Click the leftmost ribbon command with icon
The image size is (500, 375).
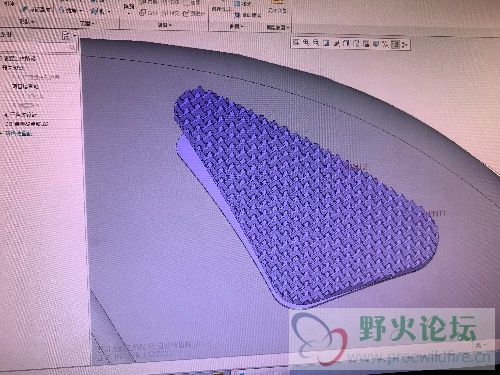pos(36,9)
